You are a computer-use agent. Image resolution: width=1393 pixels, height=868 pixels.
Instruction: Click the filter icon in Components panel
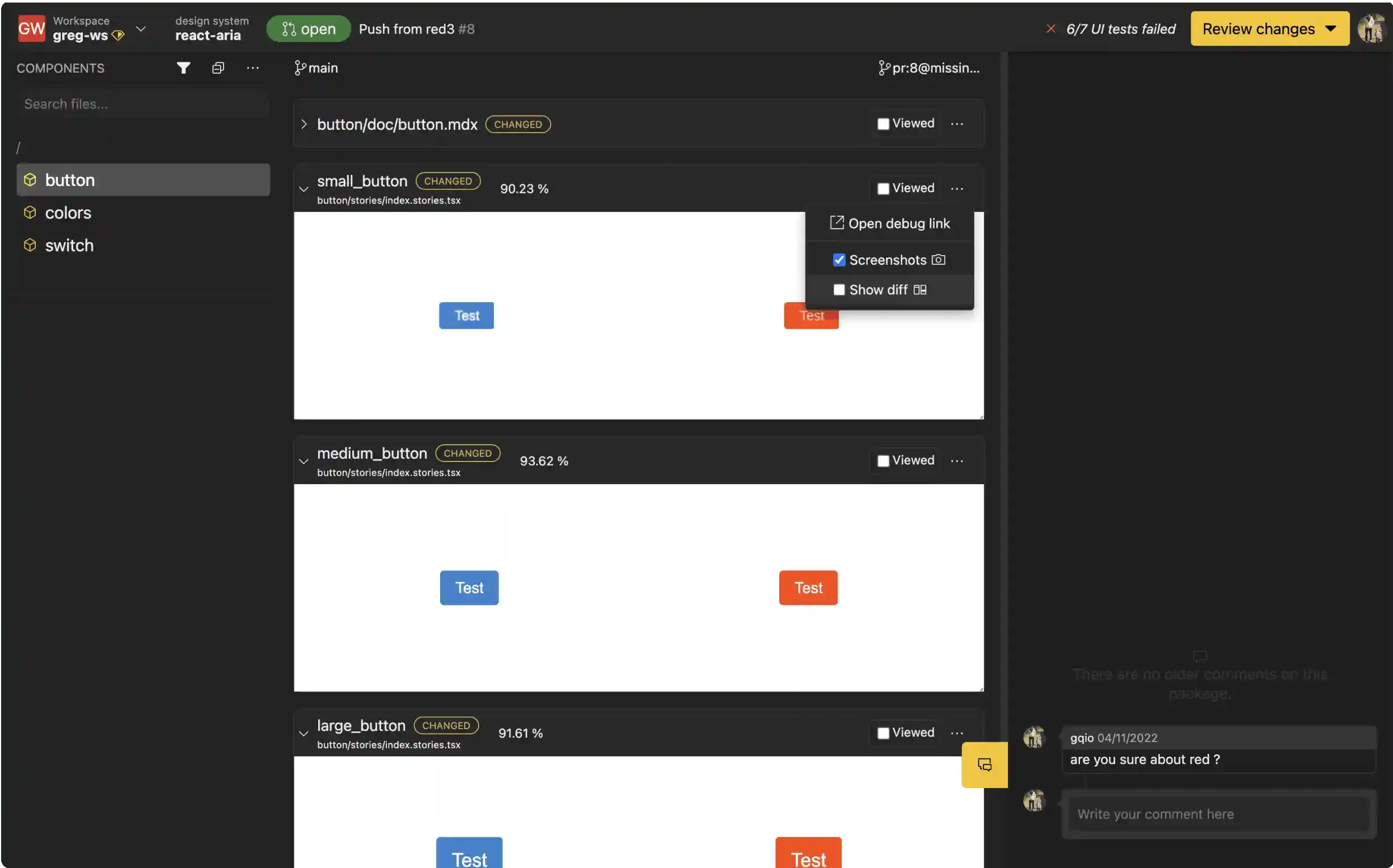[183, 67]
